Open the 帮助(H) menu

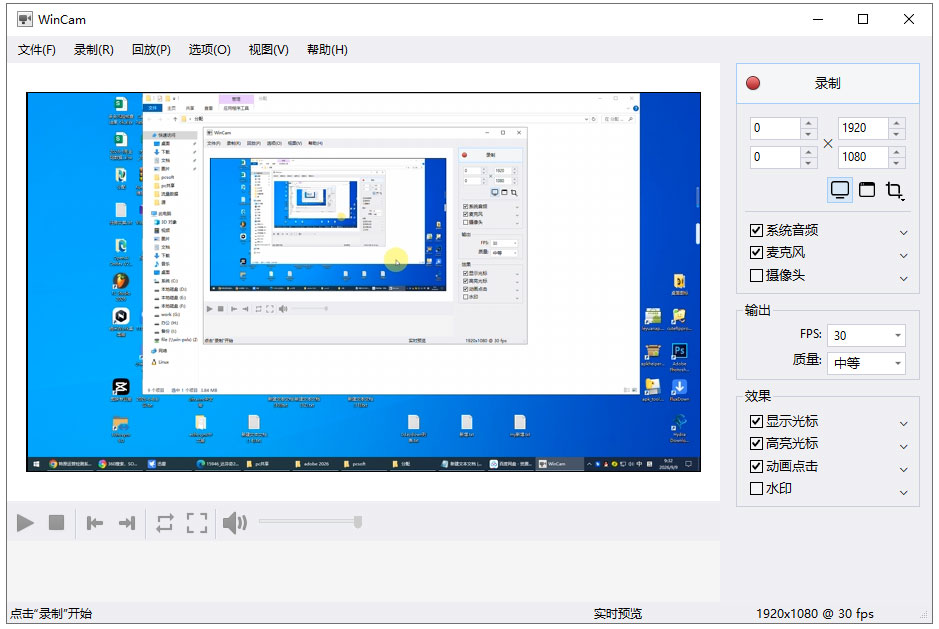(327, 50)
